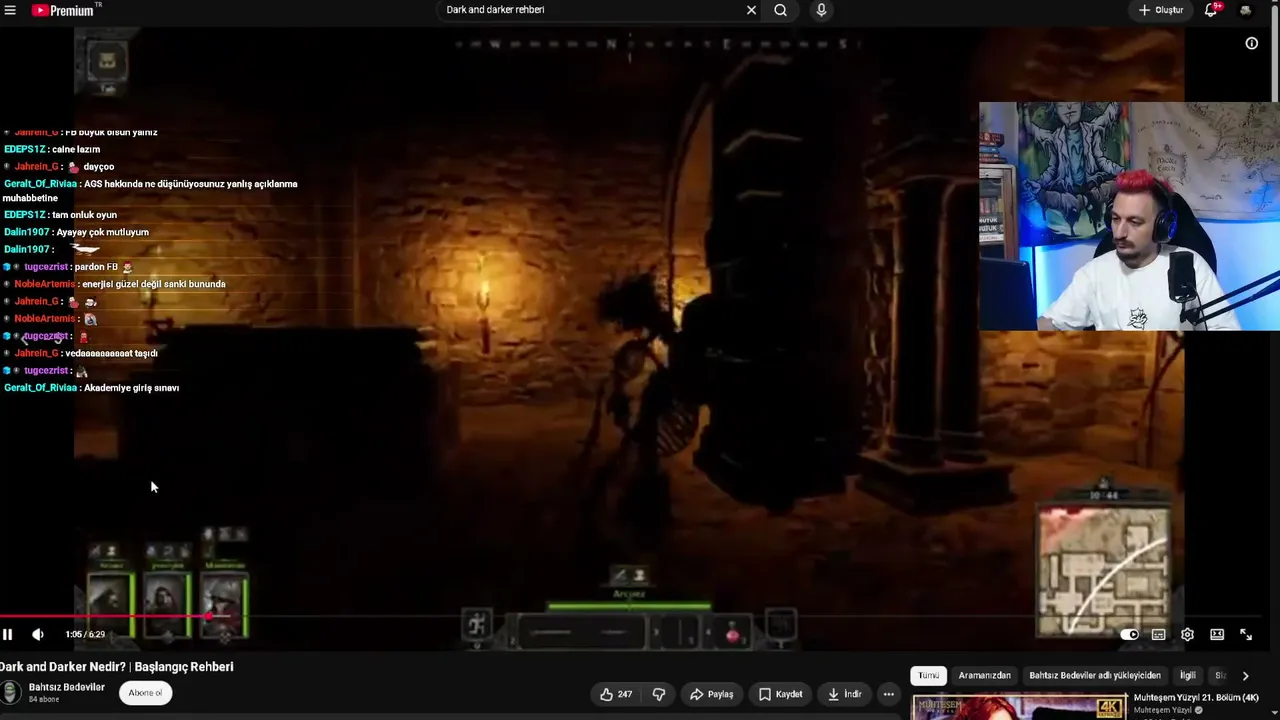Select the İlgili filter chip
This screenshot has width=1280, height=720.
click(1187, 676)
